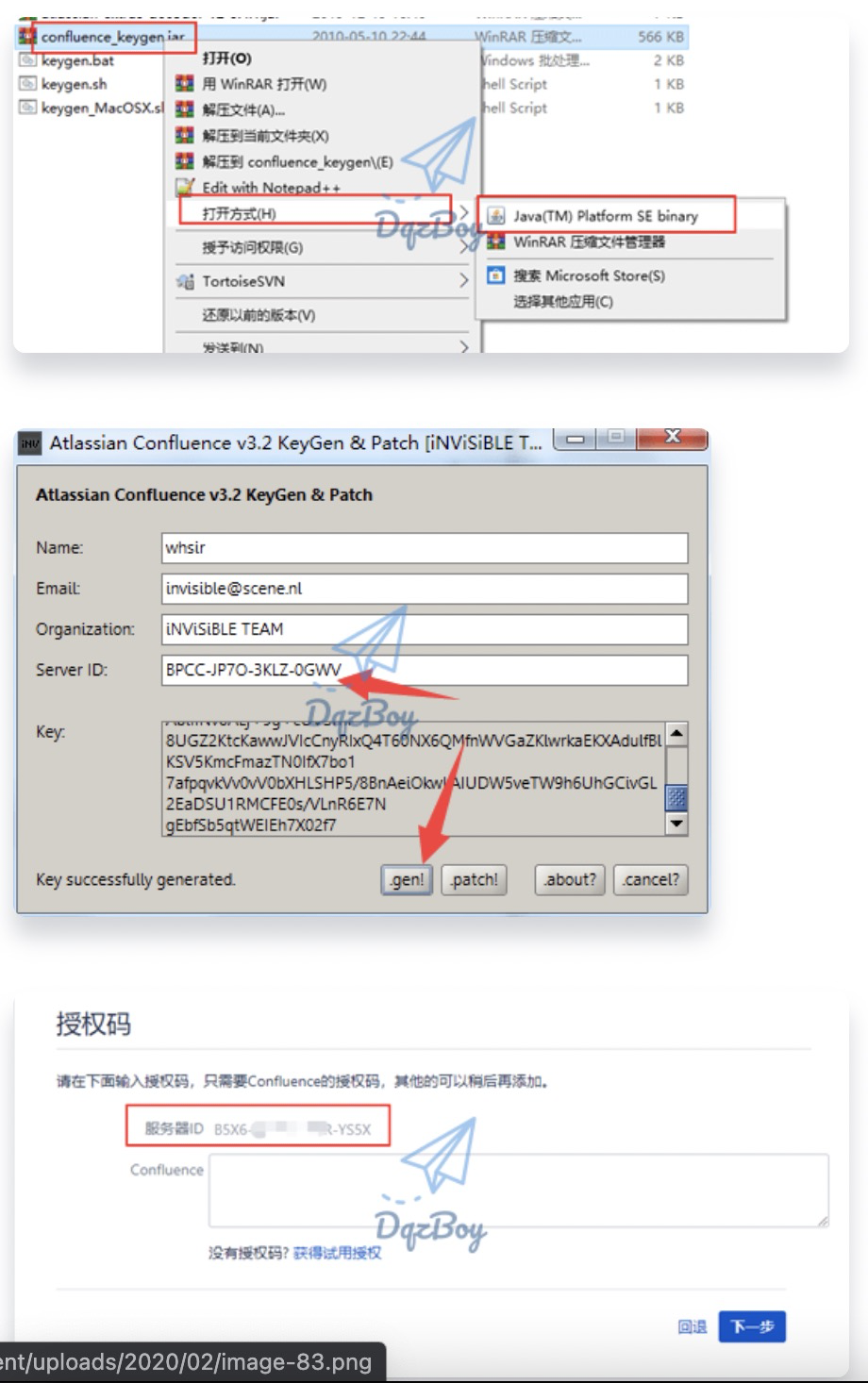The width and height of the screenshot is (868, 1383).
Task: Select the keygen.sh file icon
Action: click(x=28, y=84)
